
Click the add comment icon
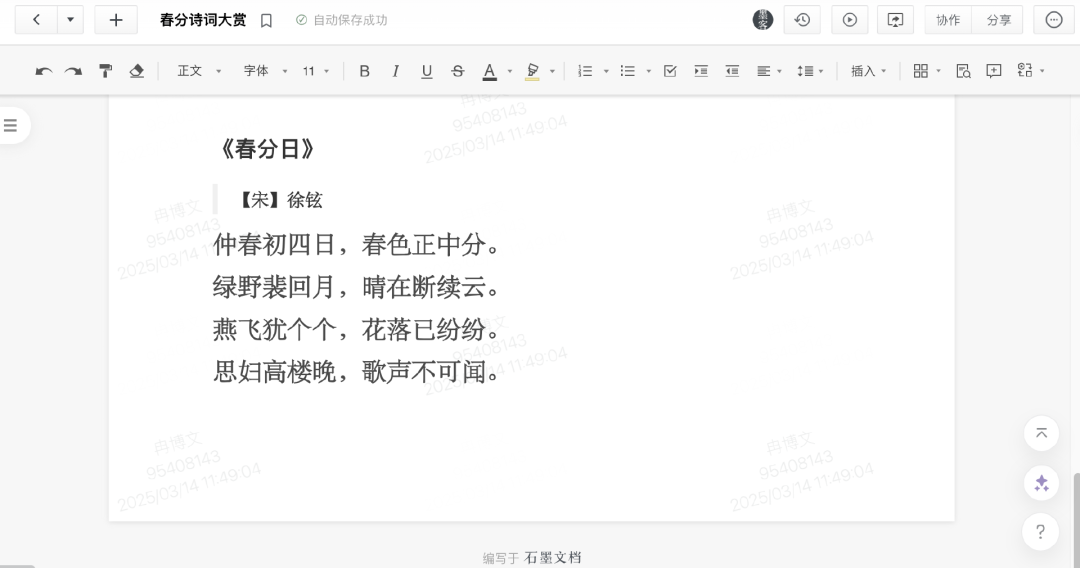point(993,71)
